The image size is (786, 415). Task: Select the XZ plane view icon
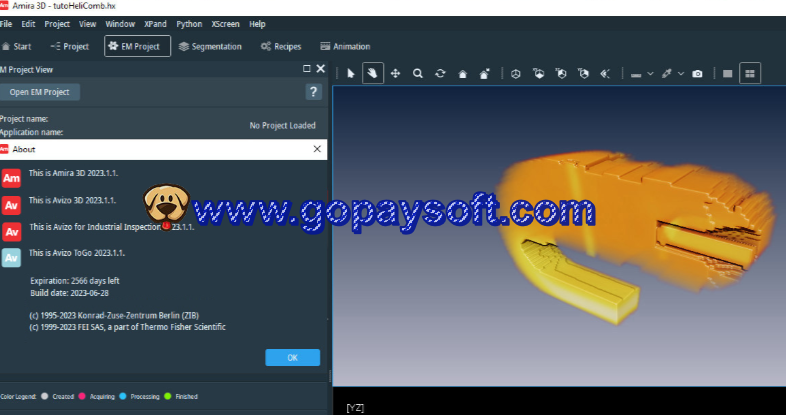click(x=561, y=74)
